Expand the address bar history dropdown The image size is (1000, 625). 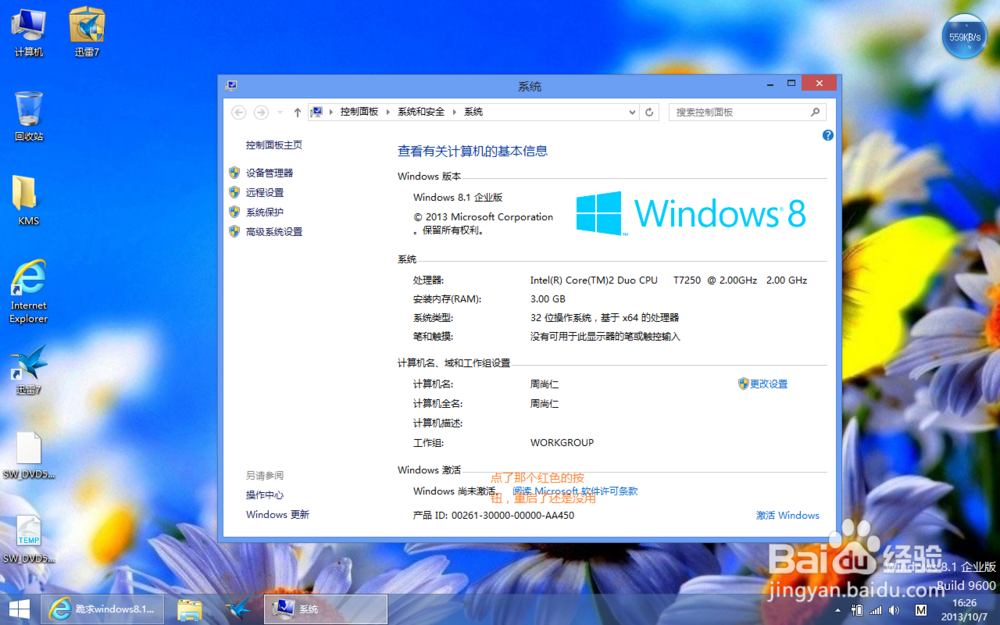point(632,112)
